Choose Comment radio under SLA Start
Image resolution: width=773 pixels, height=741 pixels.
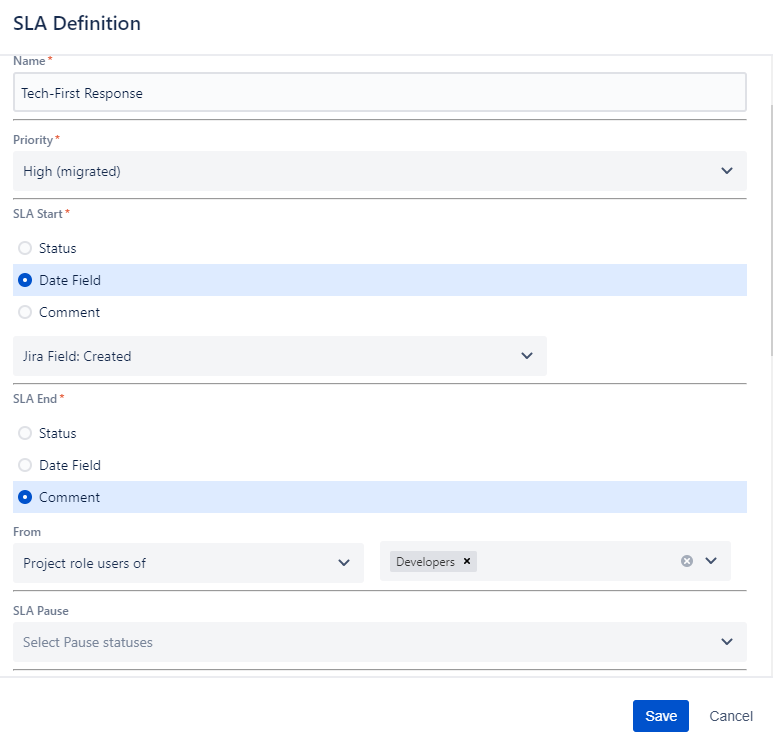[25, 312]
